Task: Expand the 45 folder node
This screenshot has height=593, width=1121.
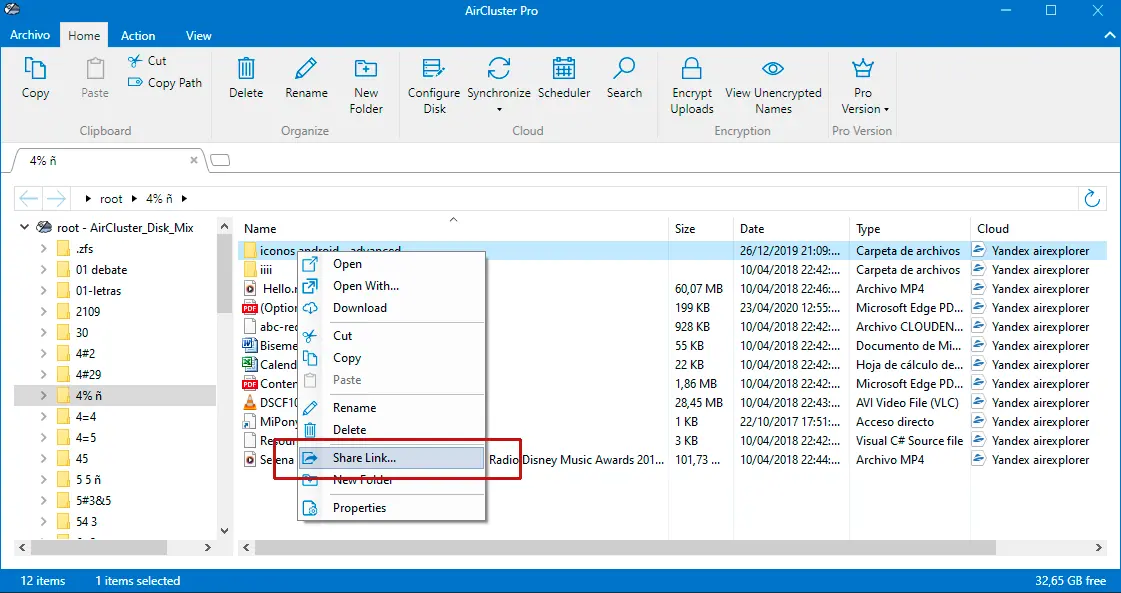Action: click(x=44, y=459)
